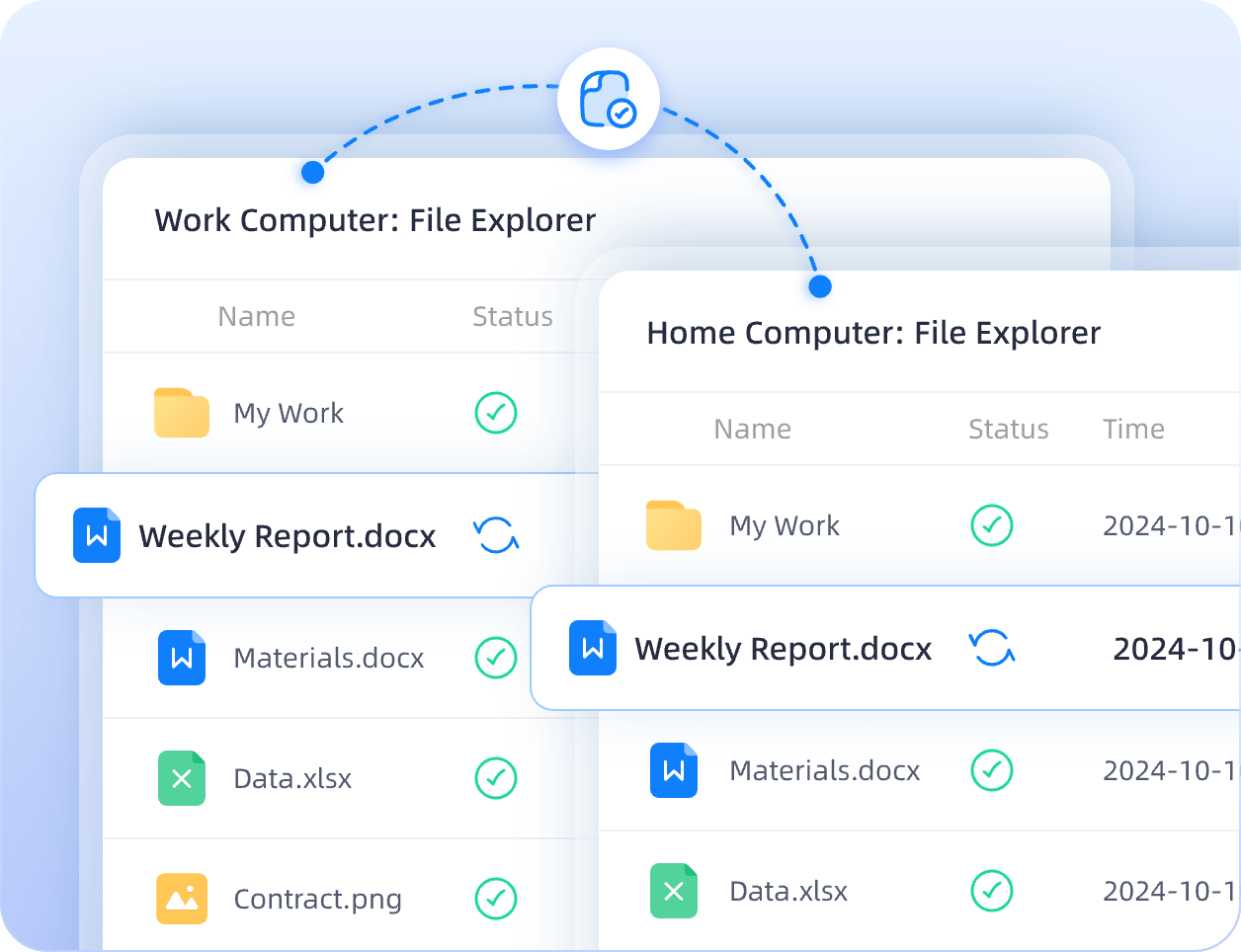Click the blue connector dot on Work Computer window

point(313,173)
